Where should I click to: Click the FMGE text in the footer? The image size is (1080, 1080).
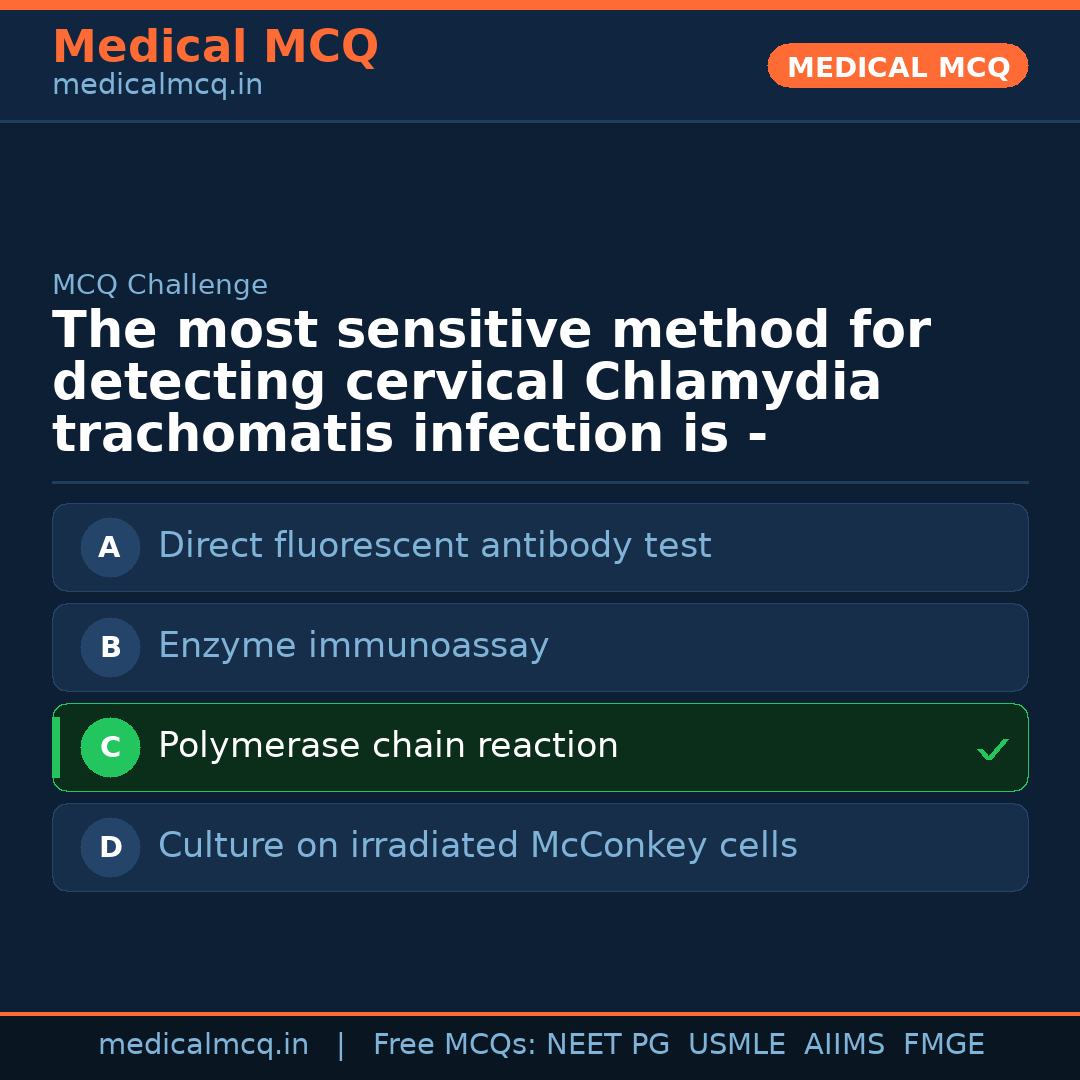point(943,1045)
